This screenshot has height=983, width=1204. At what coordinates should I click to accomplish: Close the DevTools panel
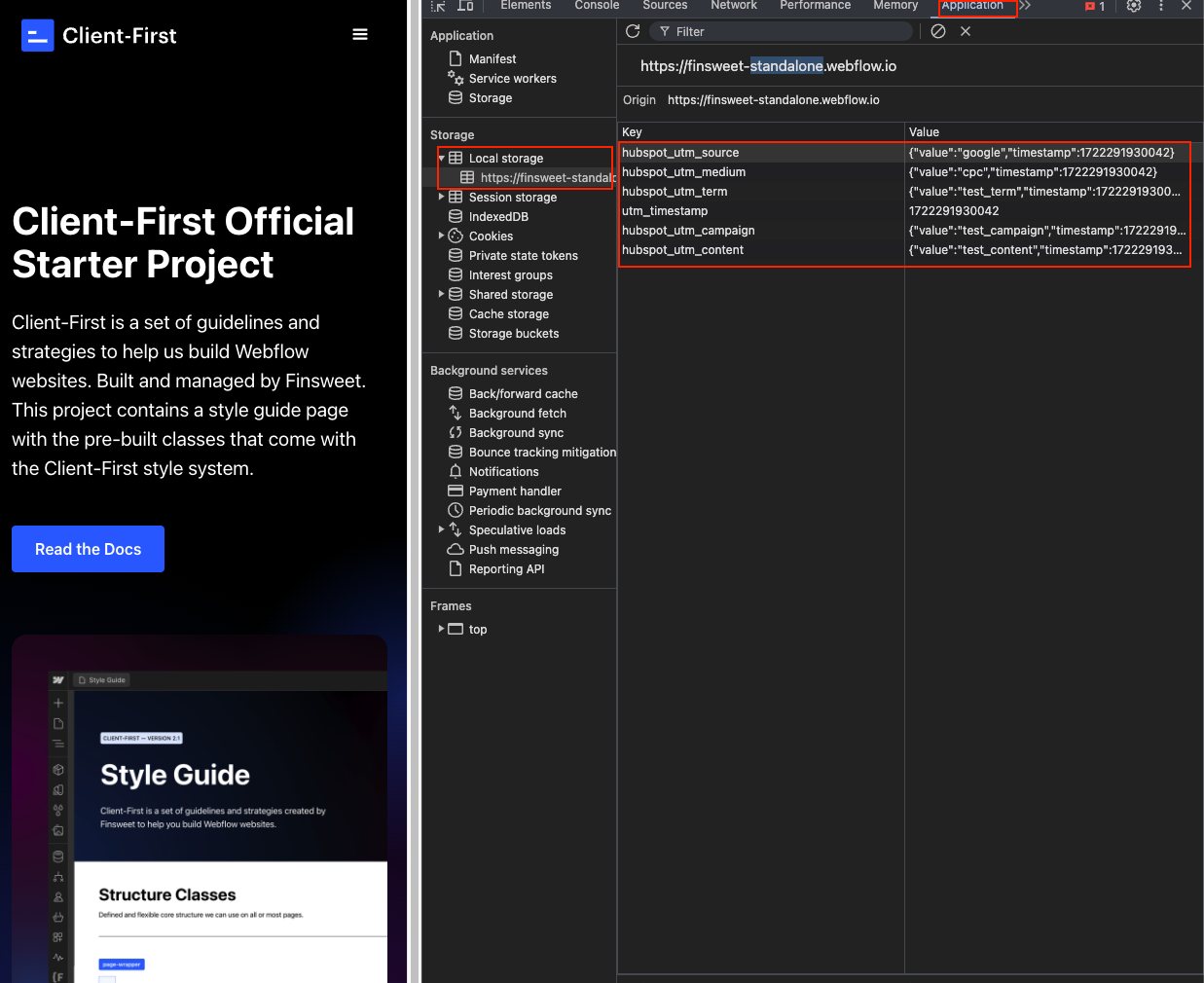1186,6
